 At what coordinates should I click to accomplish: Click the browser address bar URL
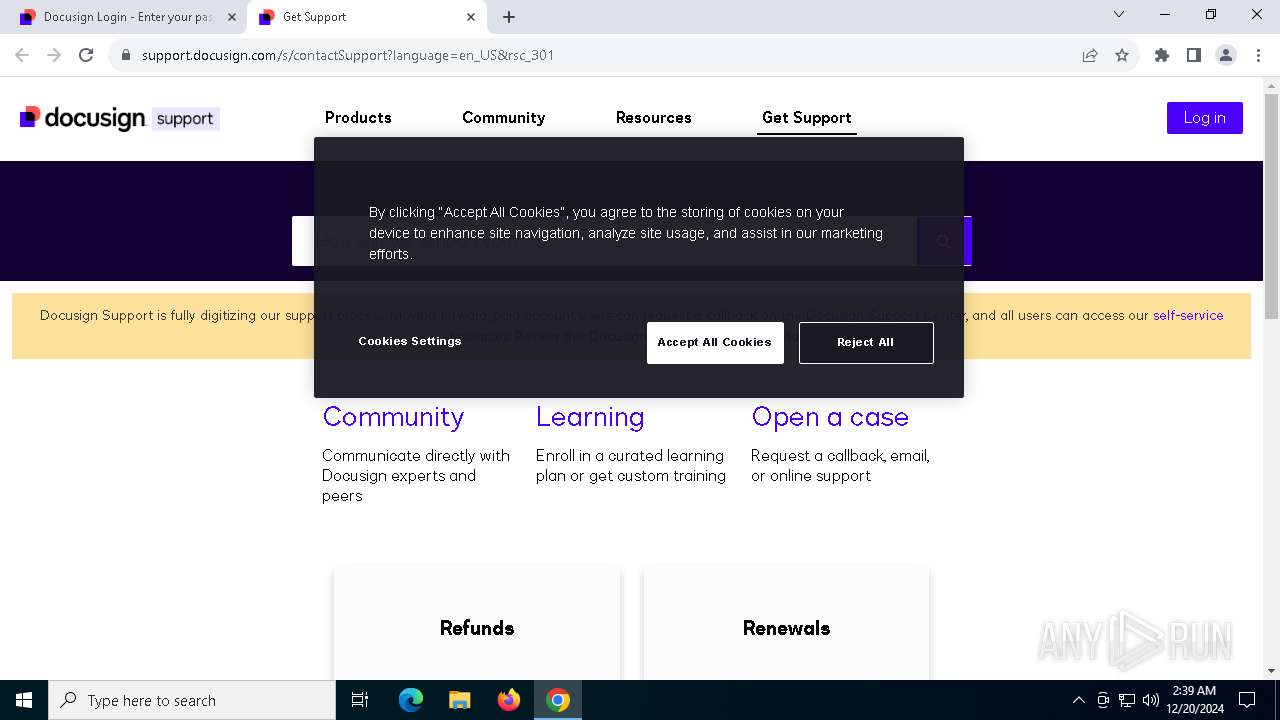(x=347, y=55)
